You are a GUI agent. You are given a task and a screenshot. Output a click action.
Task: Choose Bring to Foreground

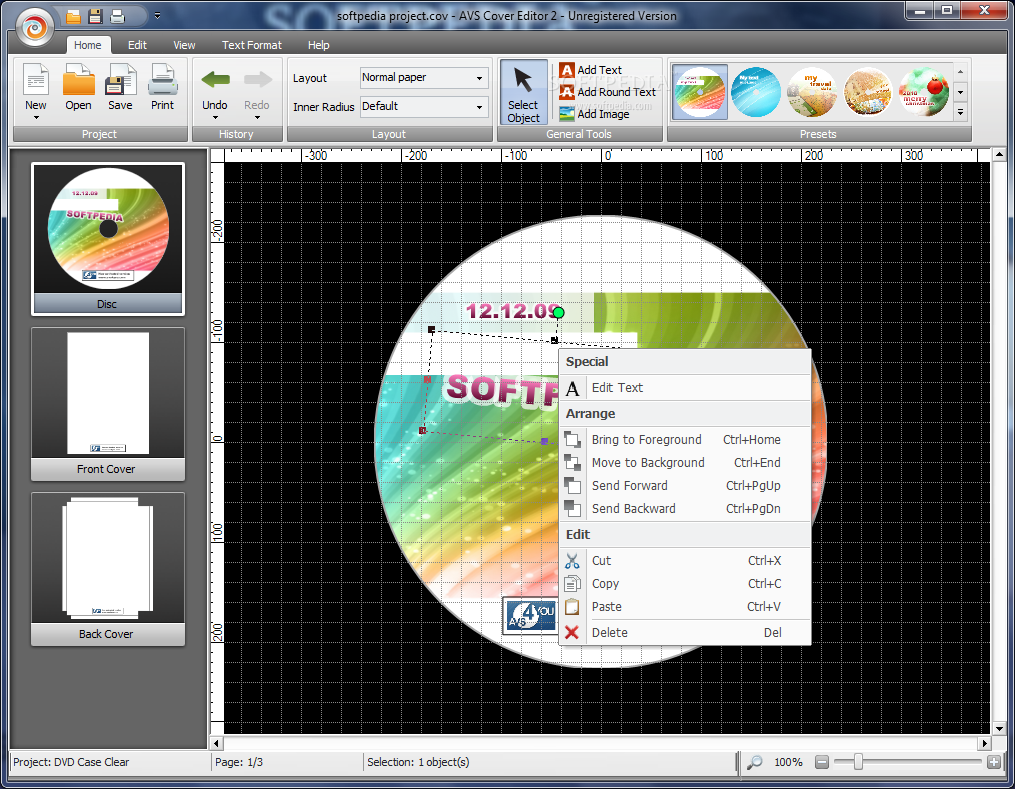(x=686, y=439)
